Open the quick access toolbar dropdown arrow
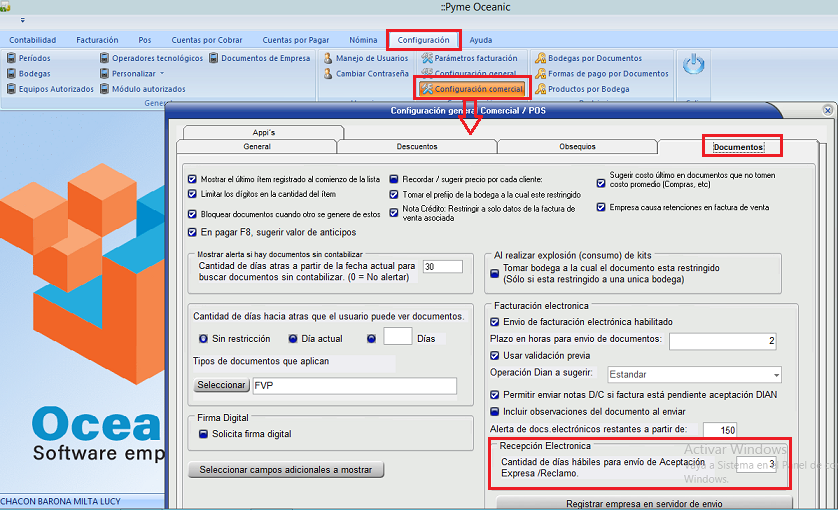The image size is (838, 510). coord(22,20)
